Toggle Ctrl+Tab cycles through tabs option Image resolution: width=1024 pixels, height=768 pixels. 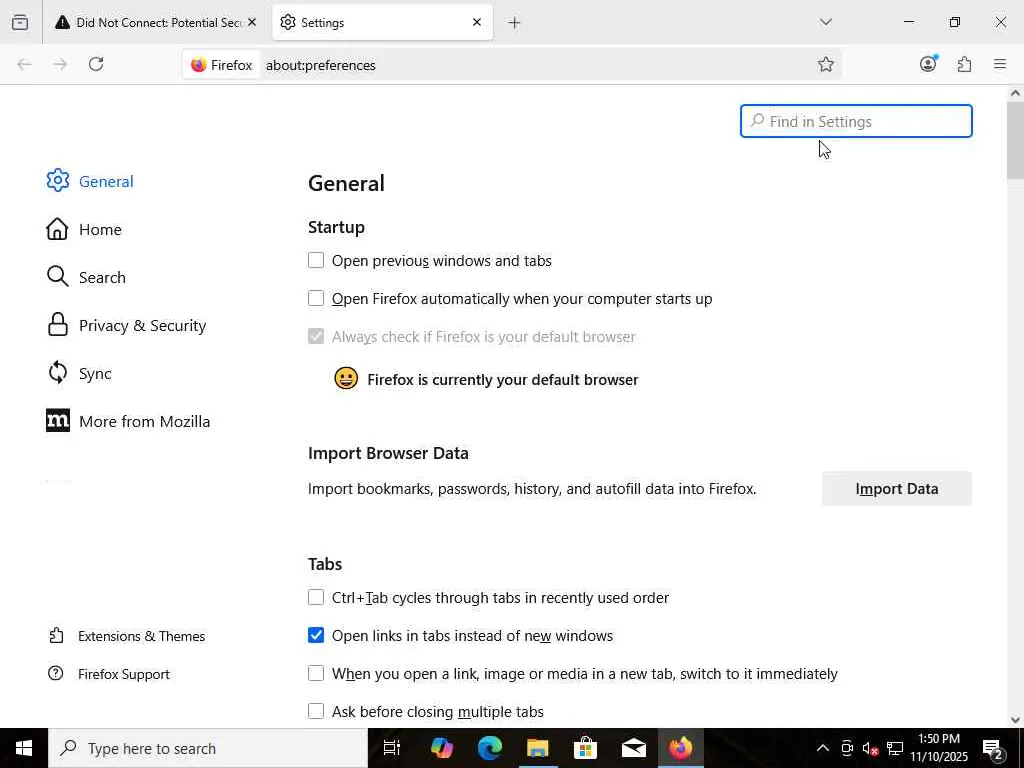316,598
